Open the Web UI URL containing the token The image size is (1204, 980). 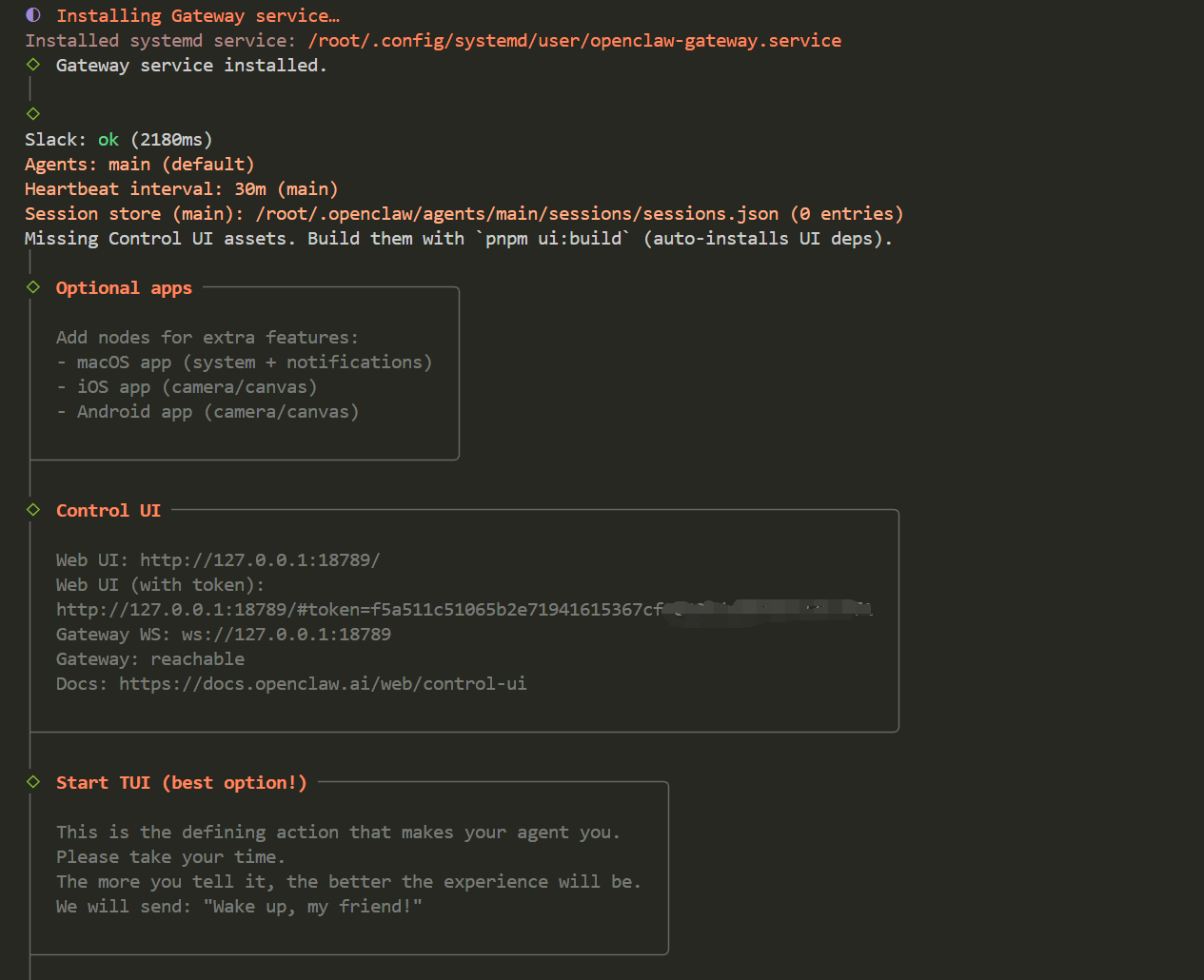point(360,610)
